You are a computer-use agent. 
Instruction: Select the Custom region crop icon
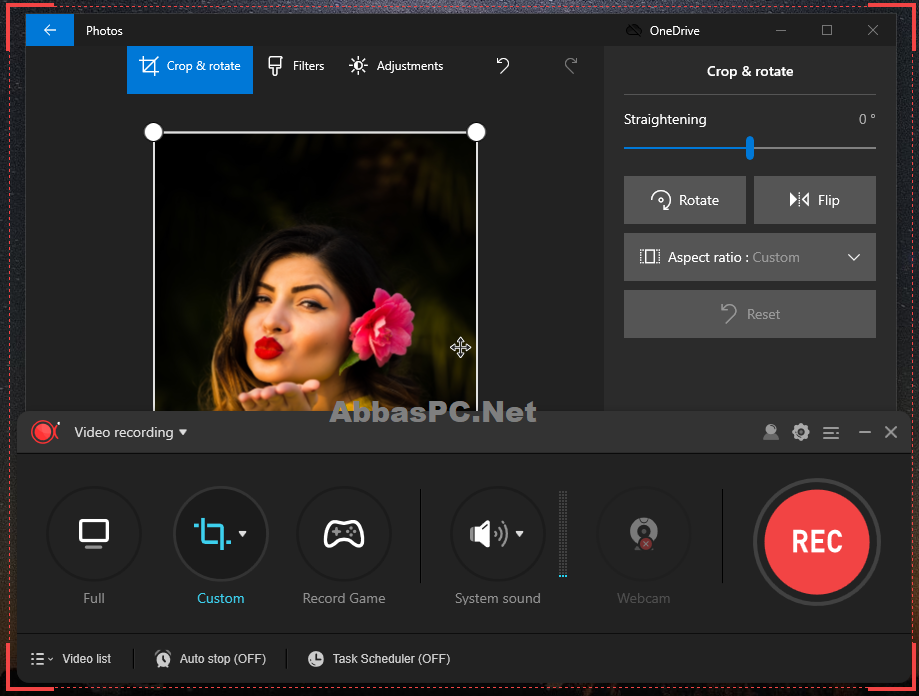212,534
